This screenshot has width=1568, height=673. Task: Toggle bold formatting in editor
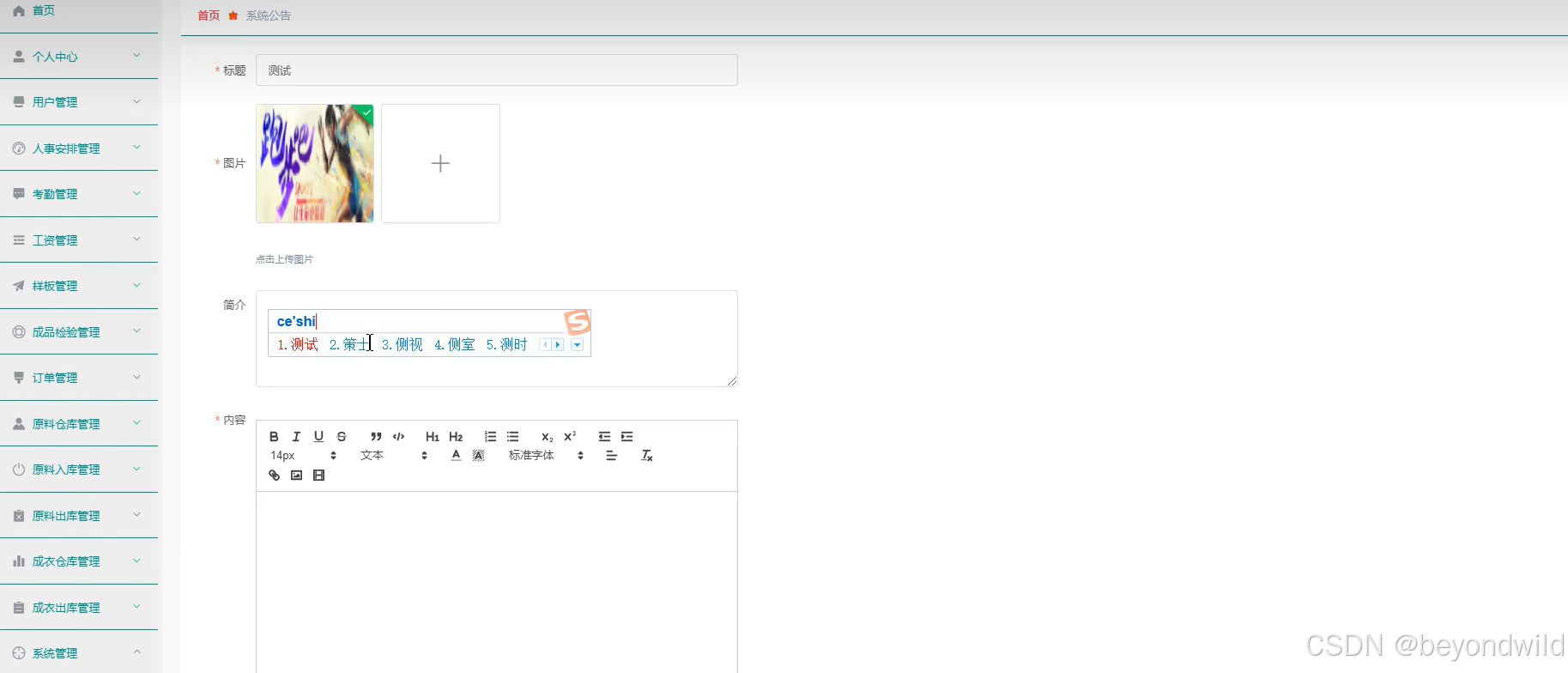[x=274, y=436]
